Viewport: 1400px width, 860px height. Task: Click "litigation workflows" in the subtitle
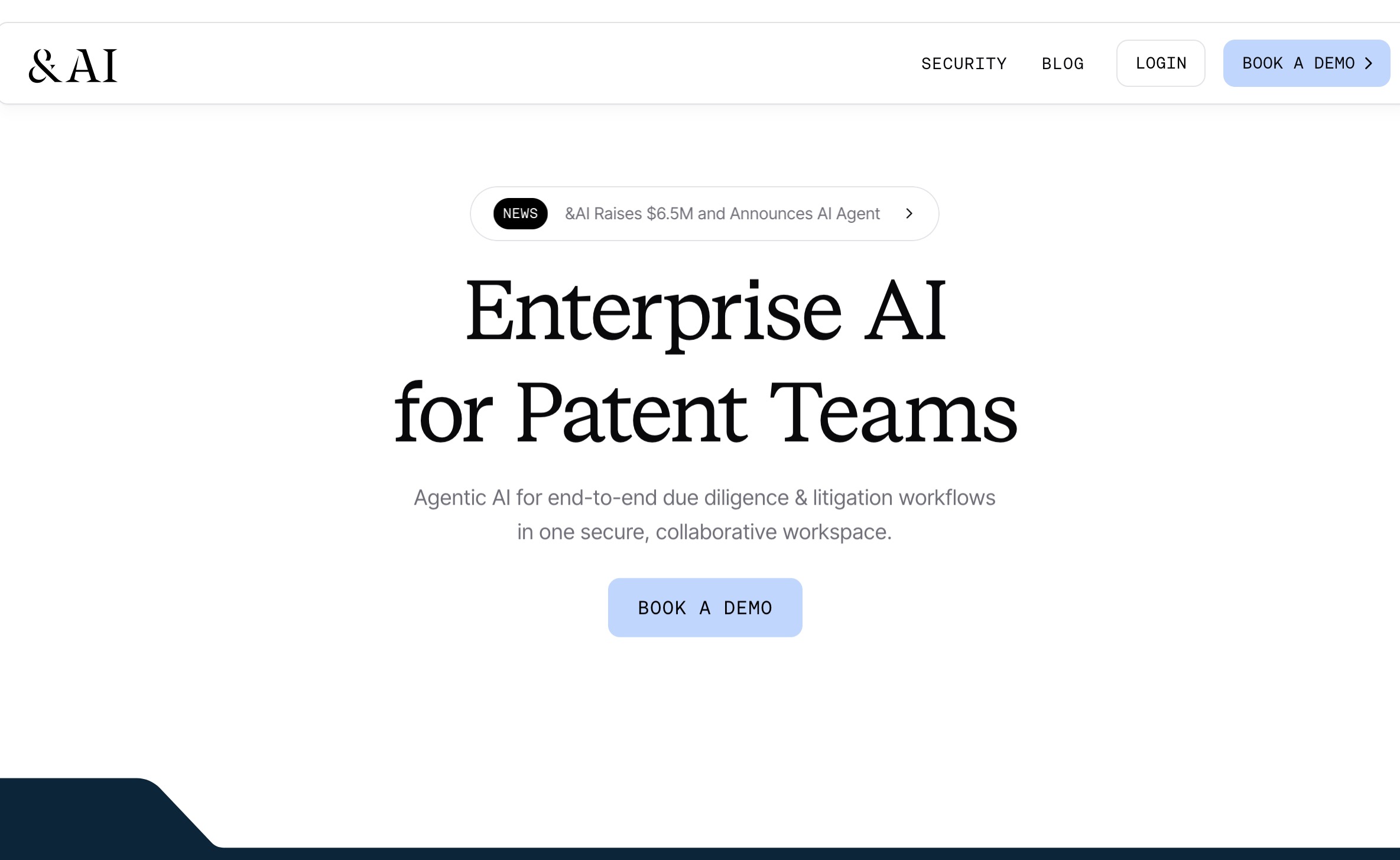[x=904, y=498]
